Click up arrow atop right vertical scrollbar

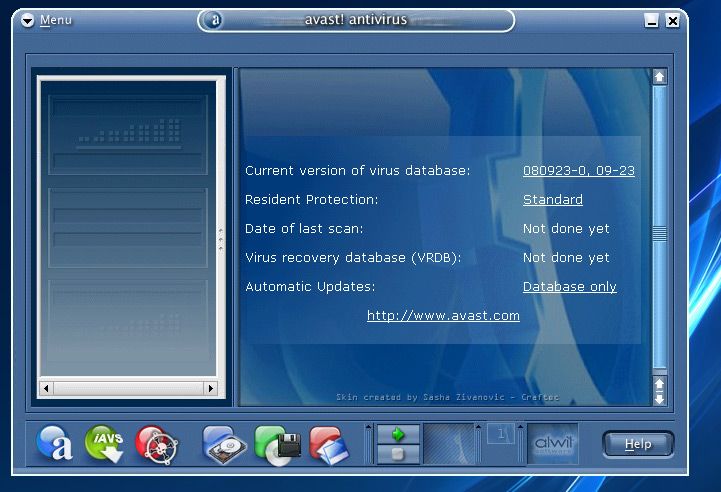659,77
